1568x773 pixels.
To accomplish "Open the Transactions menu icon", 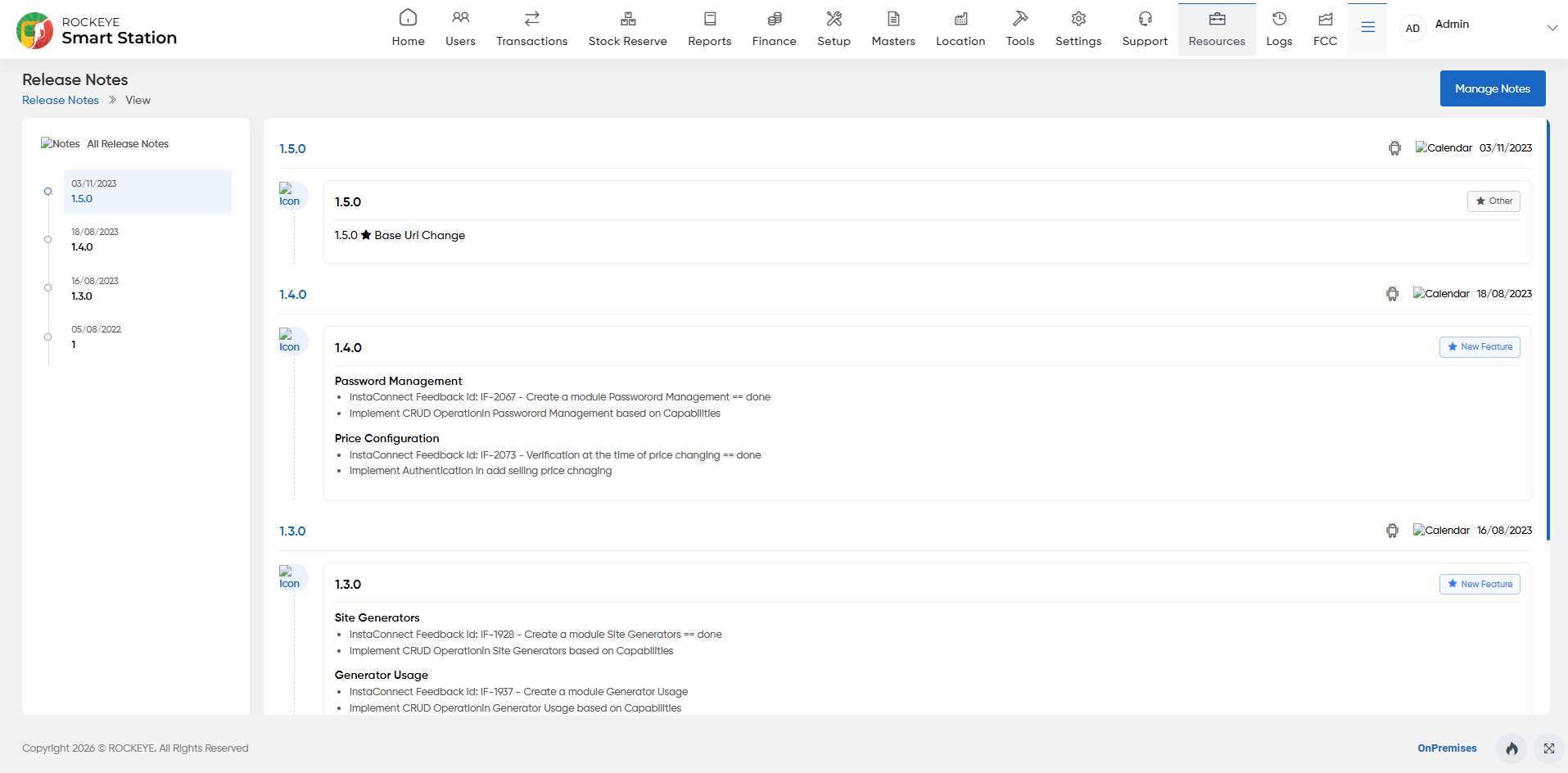I will click(532, 18).
